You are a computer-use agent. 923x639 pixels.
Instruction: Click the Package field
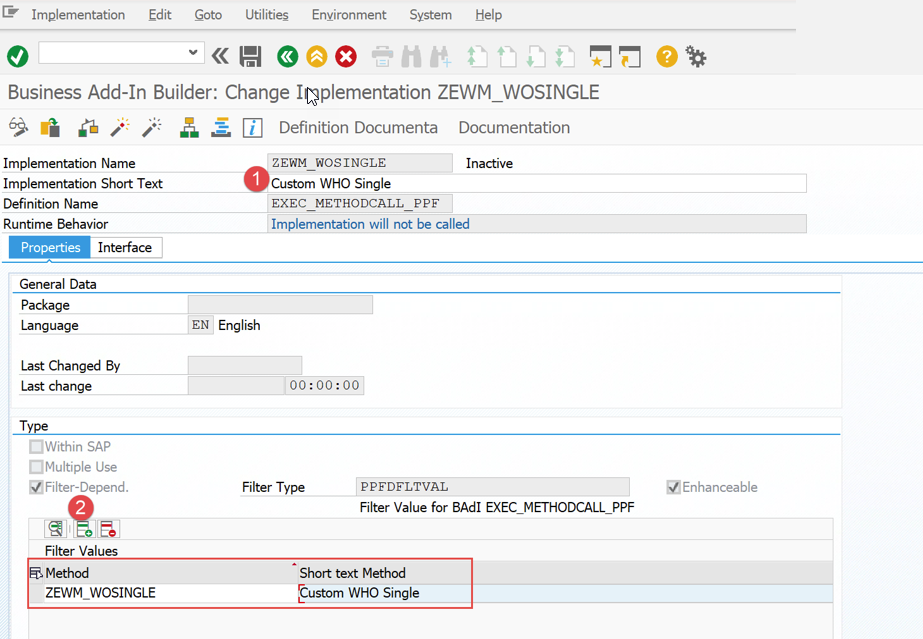280,305
